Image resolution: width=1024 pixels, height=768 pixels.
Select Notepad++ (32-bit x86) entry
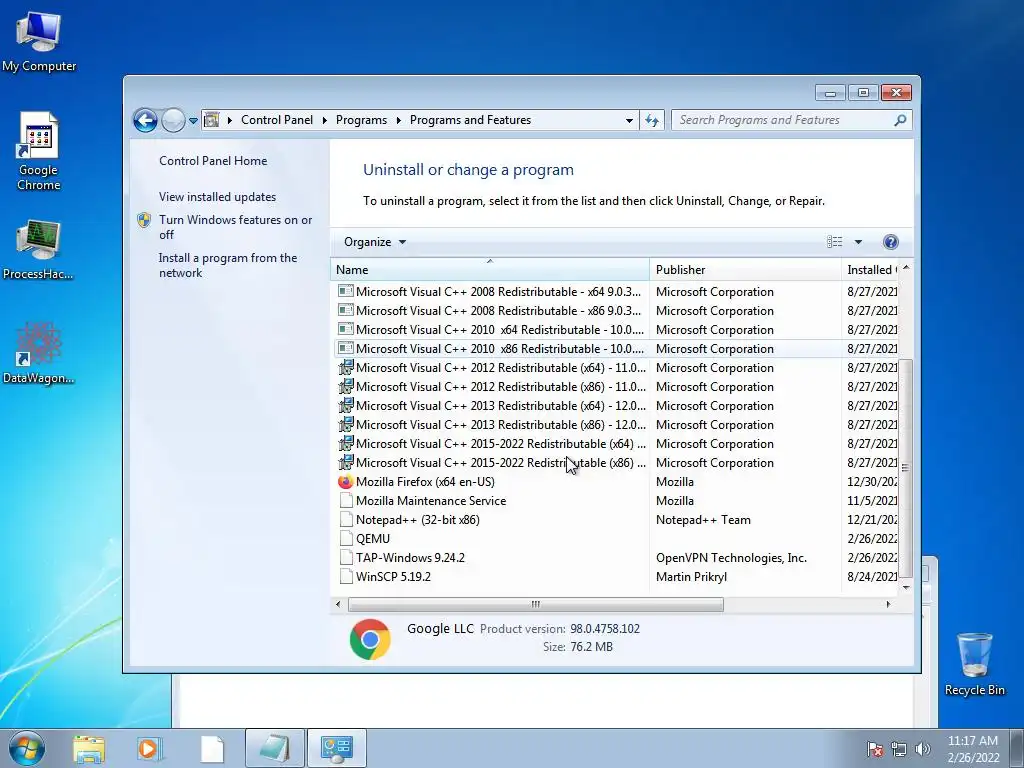pos(616,520)
